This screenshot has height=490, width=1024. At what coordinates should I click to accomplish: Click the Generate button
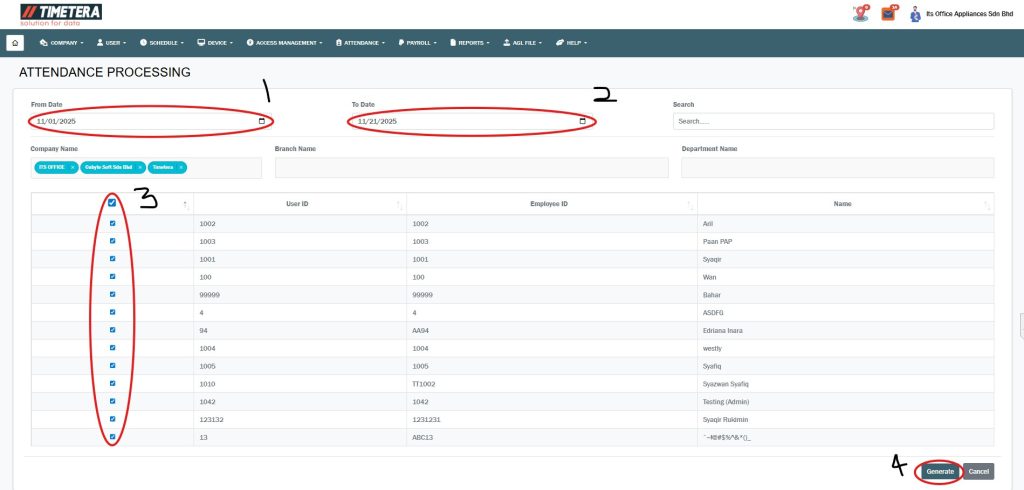(940, 471)
